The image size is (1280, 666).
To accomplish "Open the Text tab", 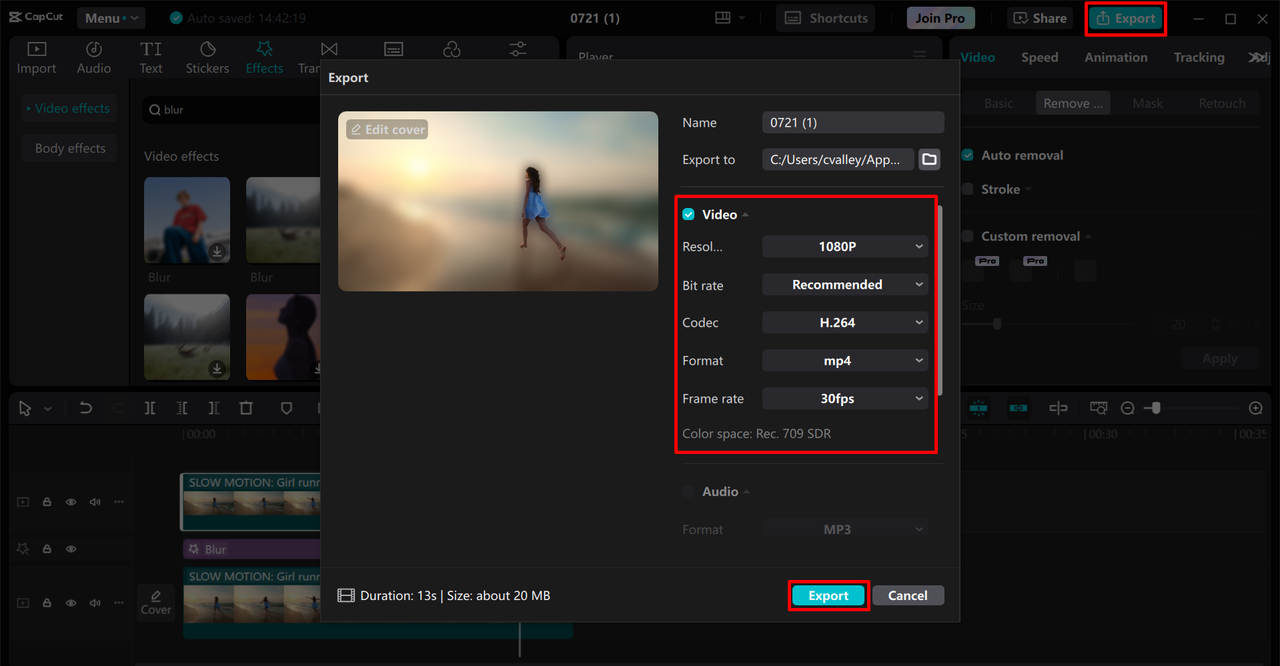I will (x=151, y=58).
